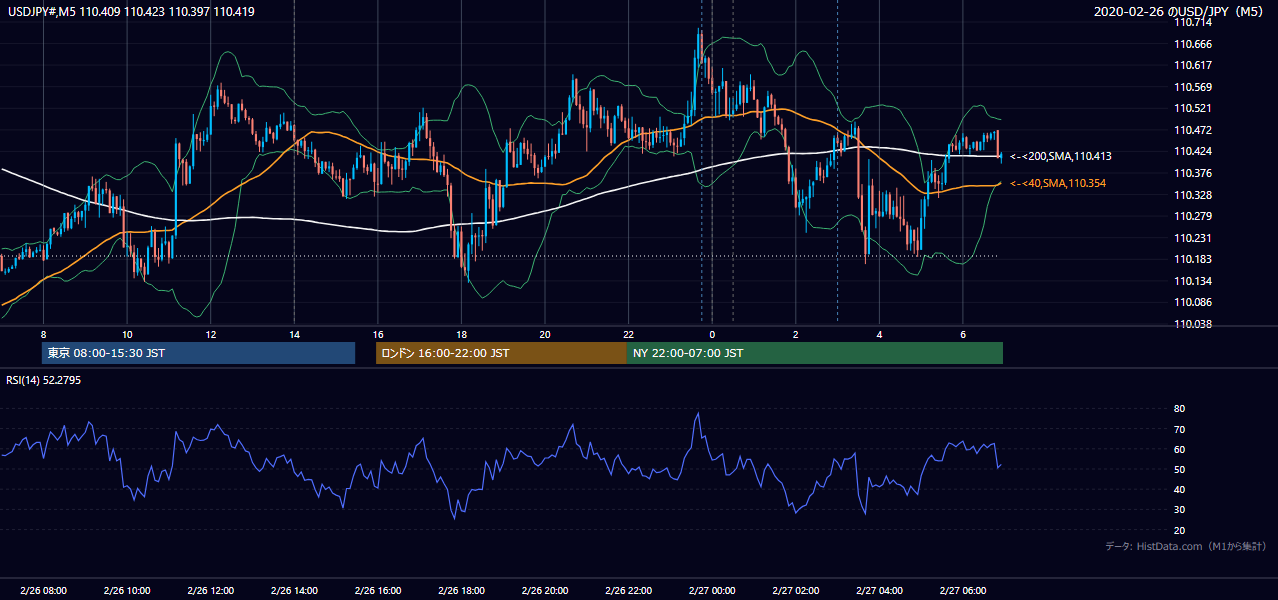Click price axis value 110.569

1193,87
